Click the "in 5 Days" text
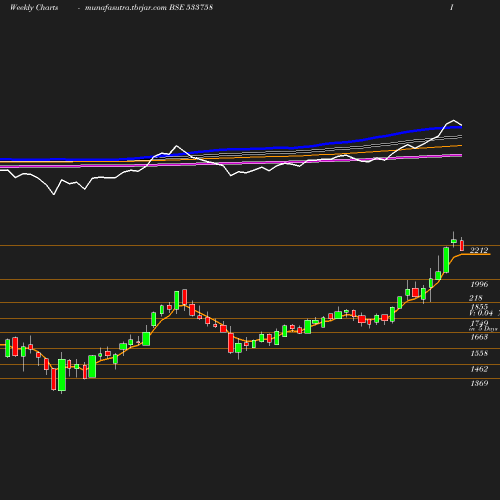Viewport: 500px width, 500px height. [x=483, y=329]
